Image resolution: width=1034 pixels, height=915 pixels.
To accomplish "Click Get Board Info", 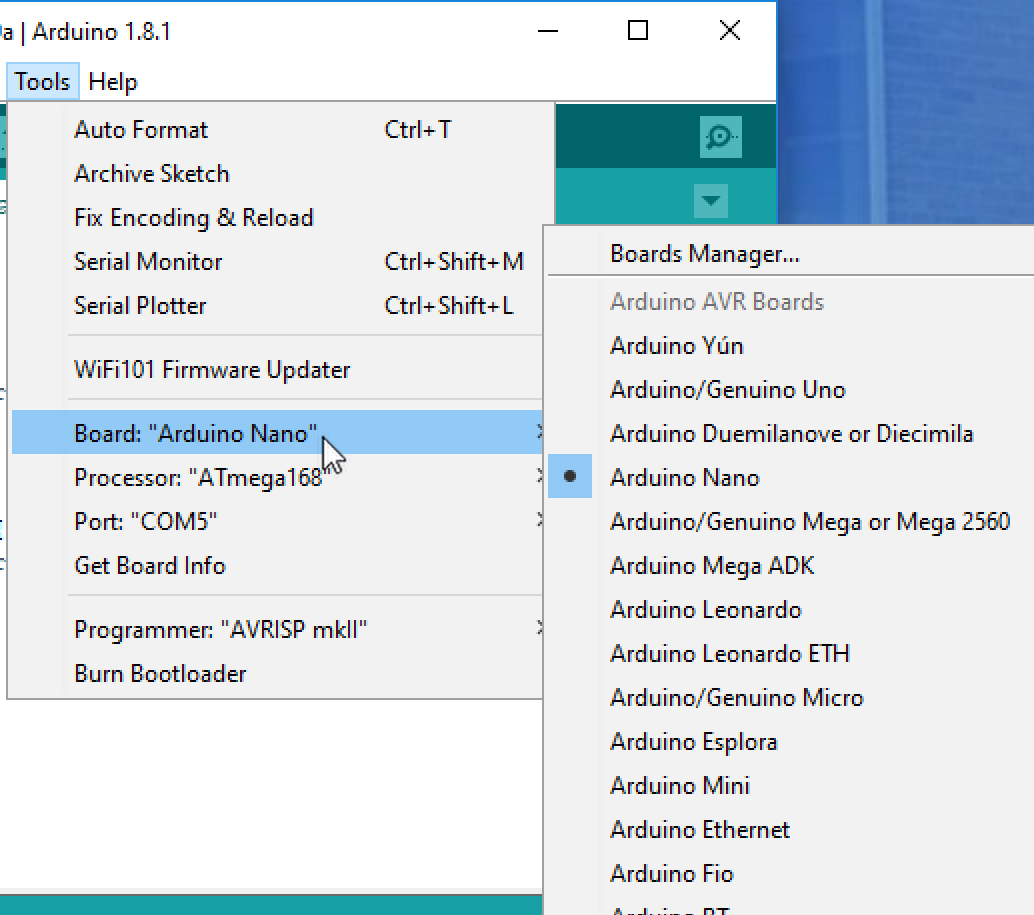I will pos(277,566).
